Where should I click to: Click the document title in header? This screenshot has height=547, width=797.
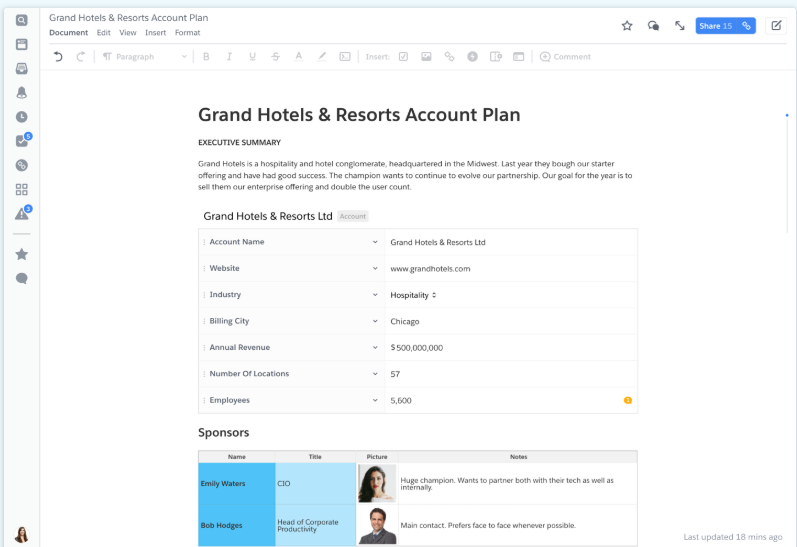129,18
